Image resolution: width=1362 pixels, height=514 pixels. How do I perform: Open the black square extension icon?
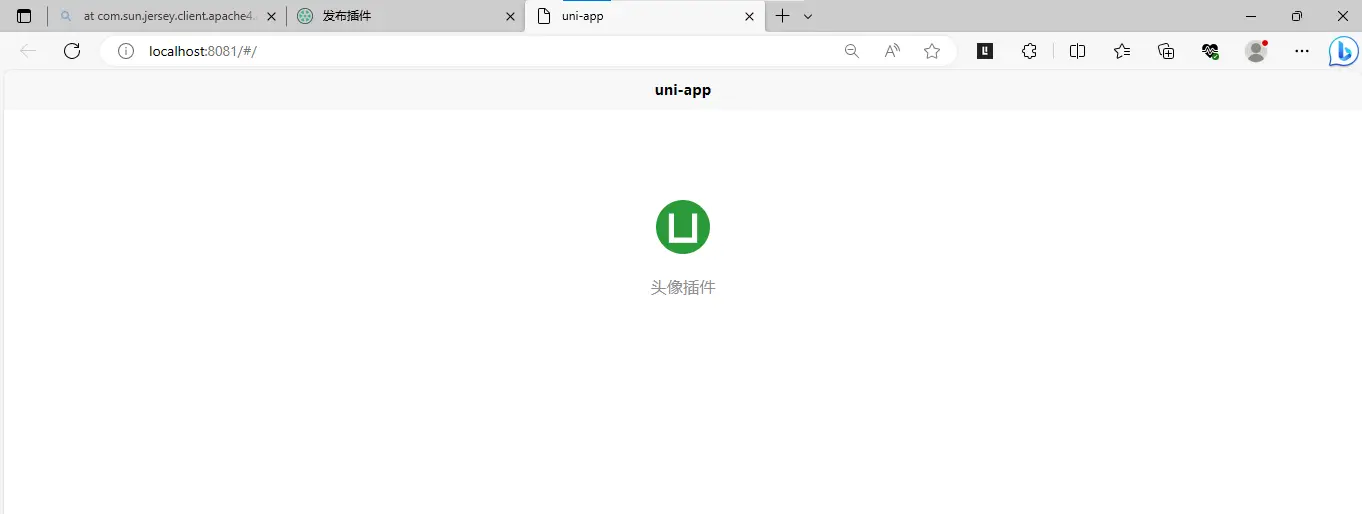click(x=985, y=51)
